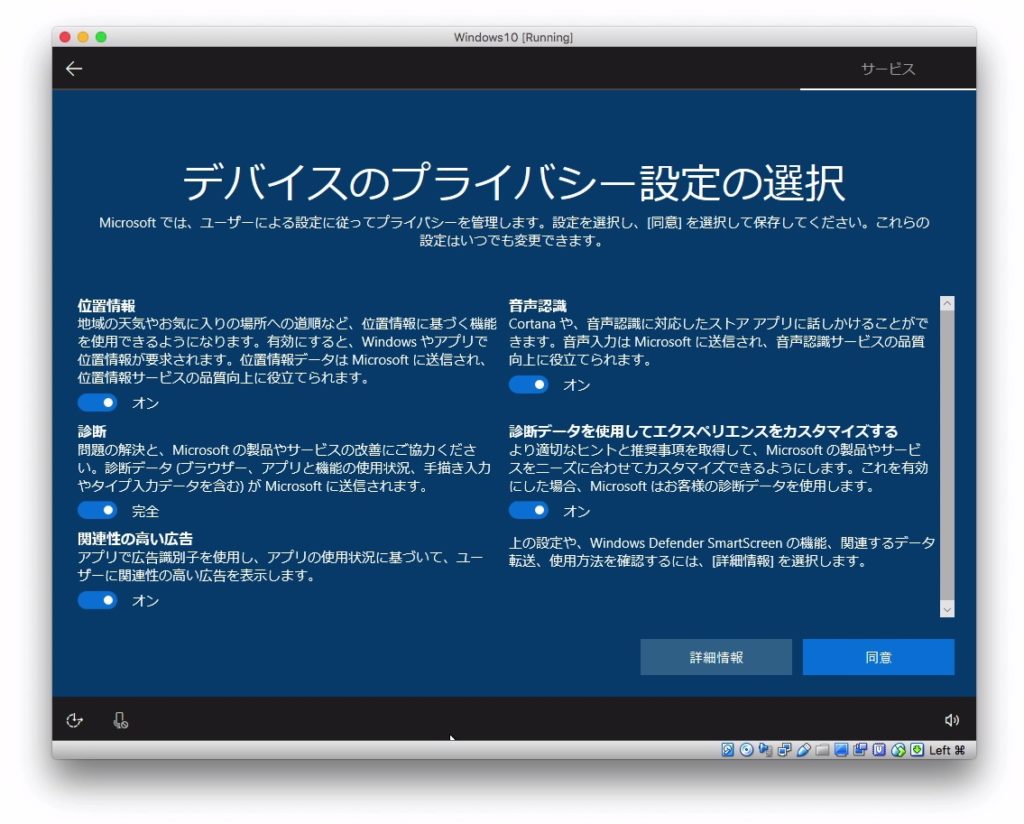Click the Windows10 [Running] window title

pos(513,37)
